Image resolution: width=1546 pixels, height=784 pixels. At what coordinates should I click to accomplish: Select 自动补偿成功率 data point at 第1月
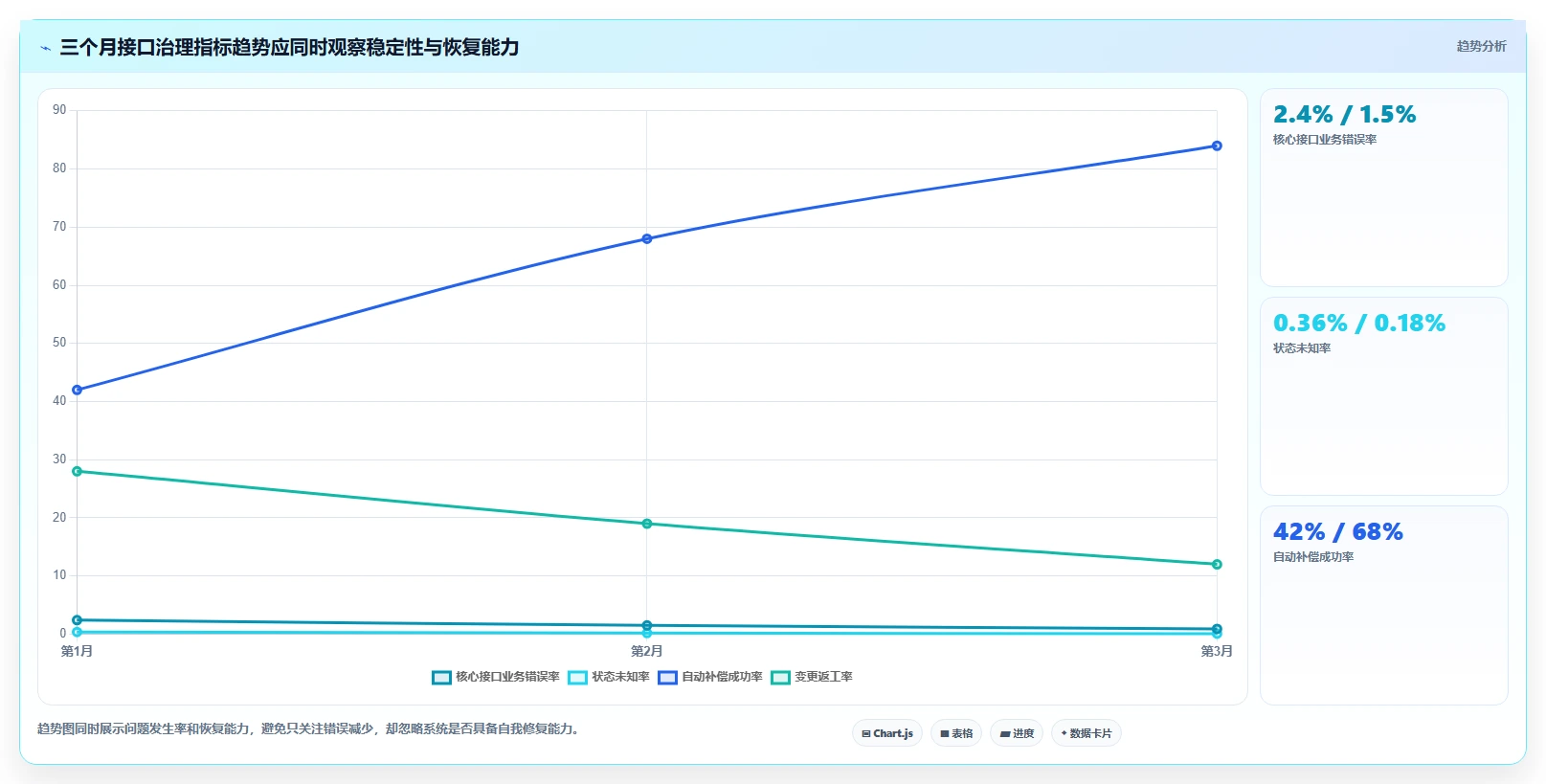tap(78, 390)
